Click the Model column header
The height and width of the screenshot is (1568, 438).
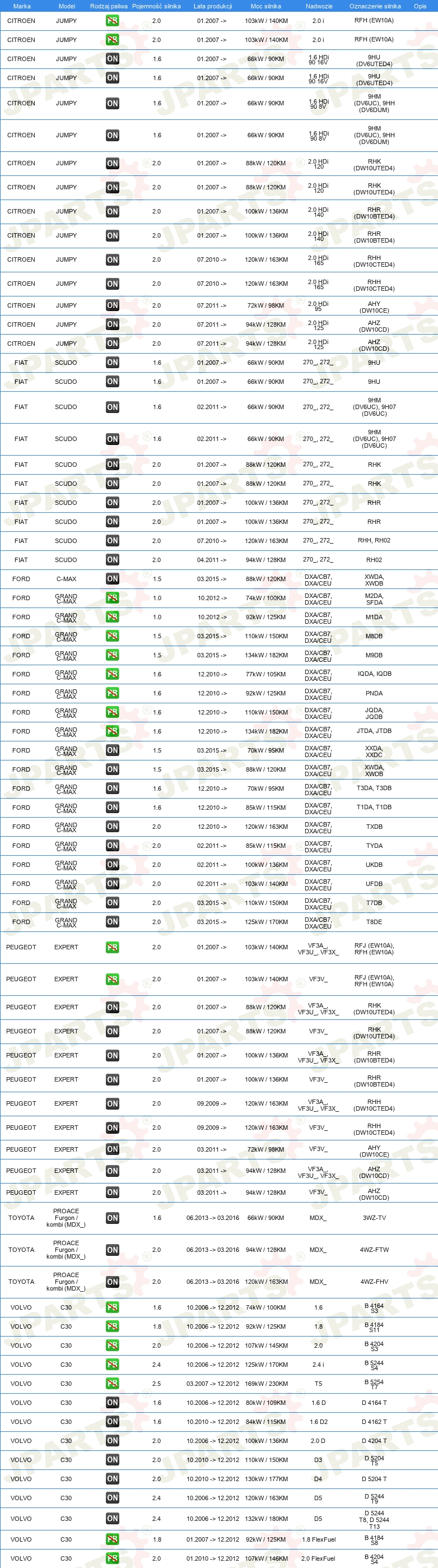click(x=67, y=6)
